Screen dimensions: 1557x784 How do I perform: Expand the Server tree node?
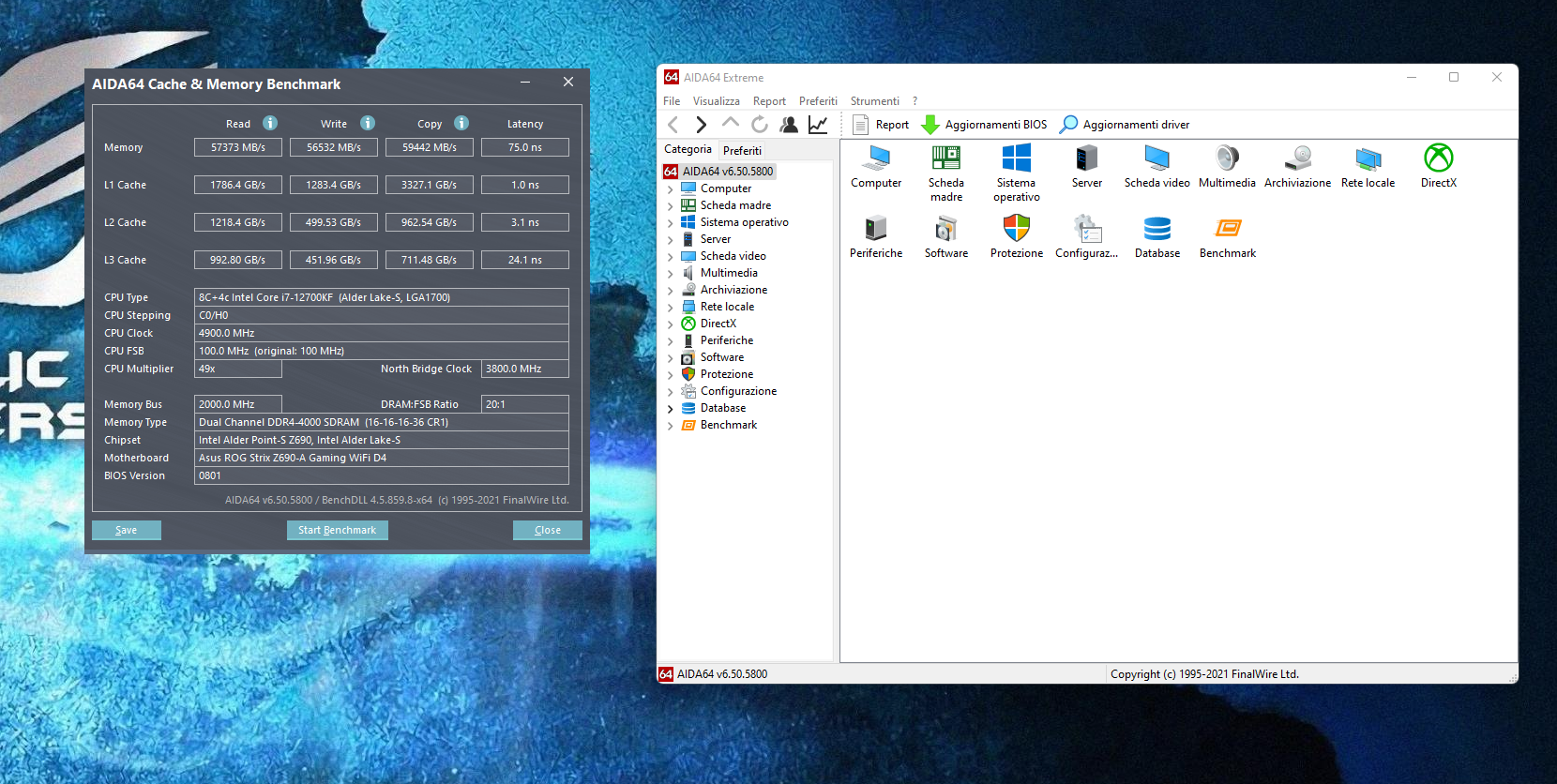(670, 239)
